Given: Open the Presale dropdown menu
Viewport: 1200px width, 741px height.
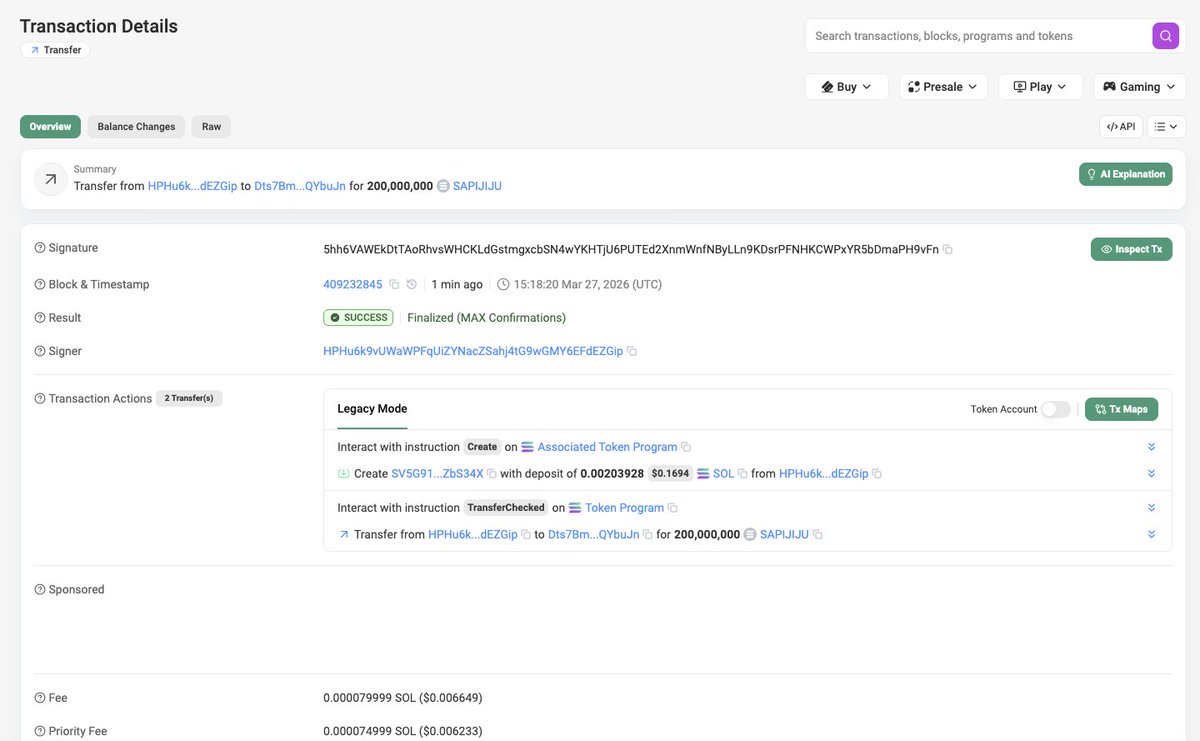Looking at the screenshot, I should (x=943, y=87).
